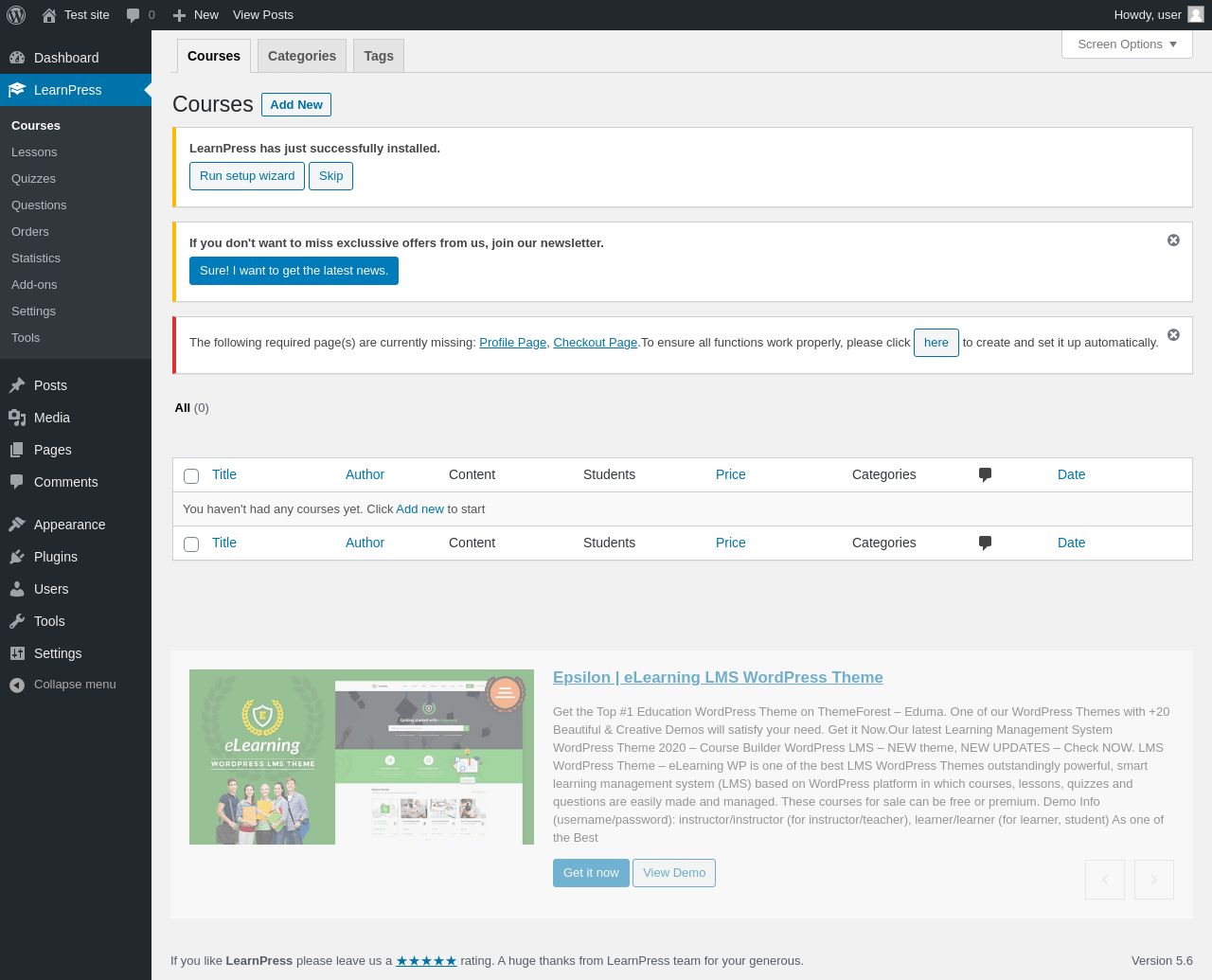Sort by Date in table header
Viewport: 1212px width, 980px height.
coord(1072,475)
